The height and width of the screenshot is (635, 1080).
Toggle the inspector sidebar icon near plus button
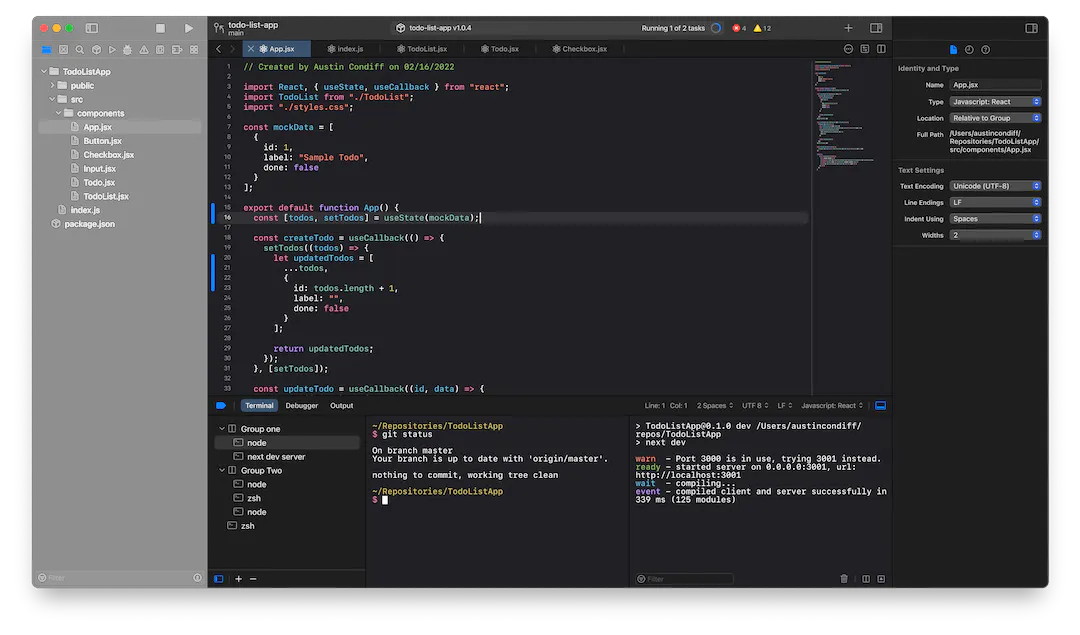pyautogui.click(x=876, y=28)
